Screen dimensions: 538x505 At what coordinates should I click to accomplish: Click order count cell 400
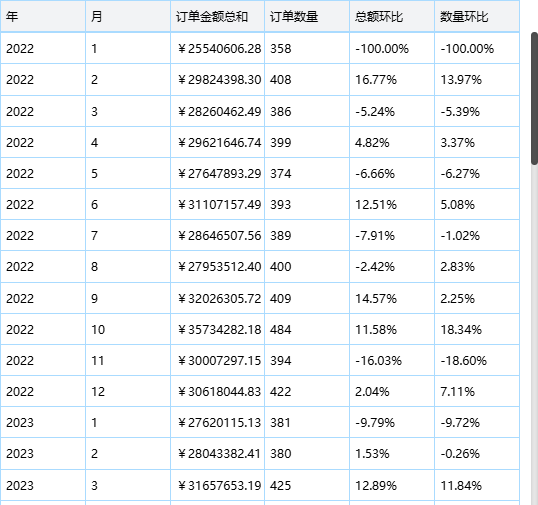307,267
